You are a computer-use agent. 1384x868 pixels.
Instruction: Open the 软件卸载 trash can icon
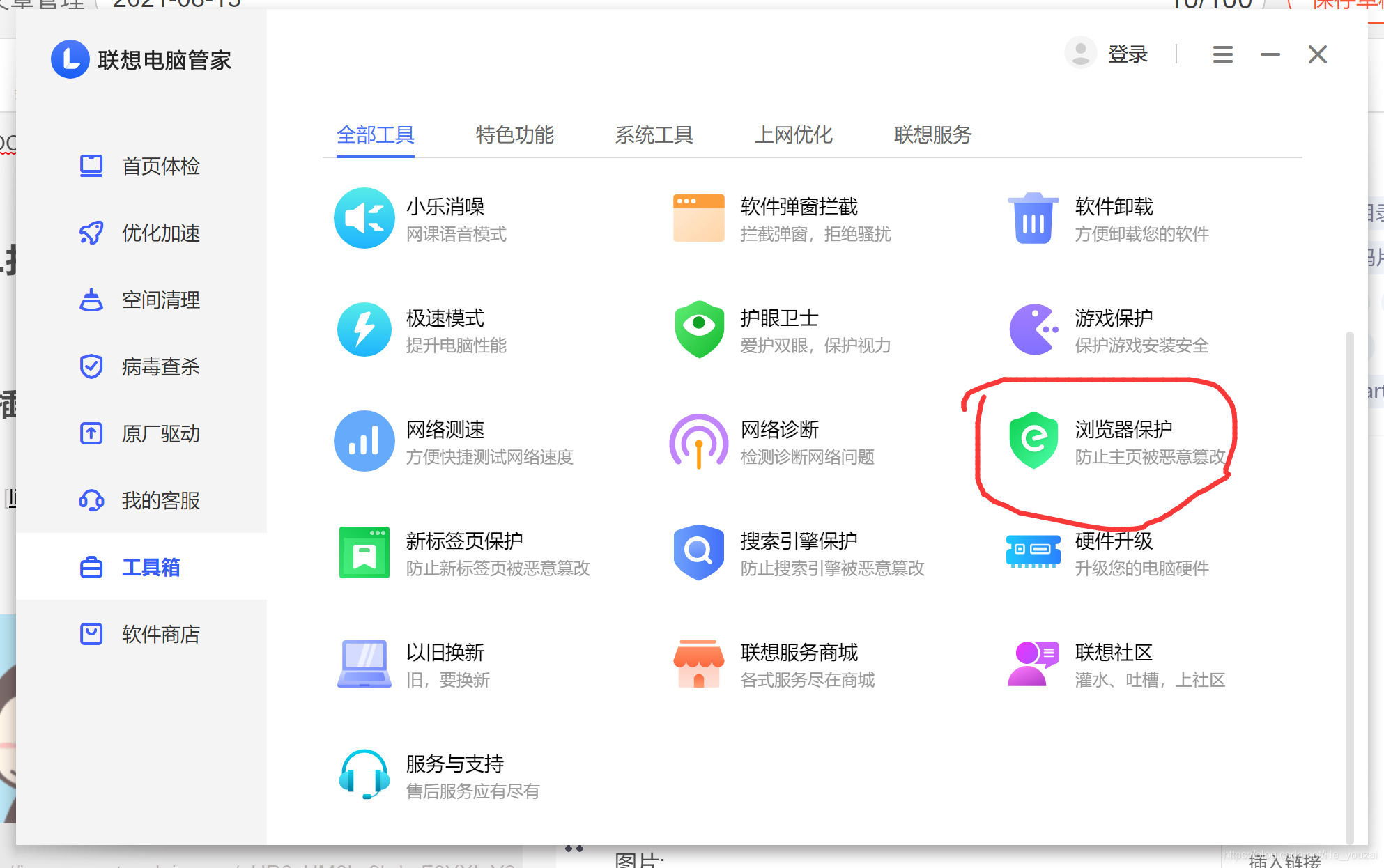1033,218
